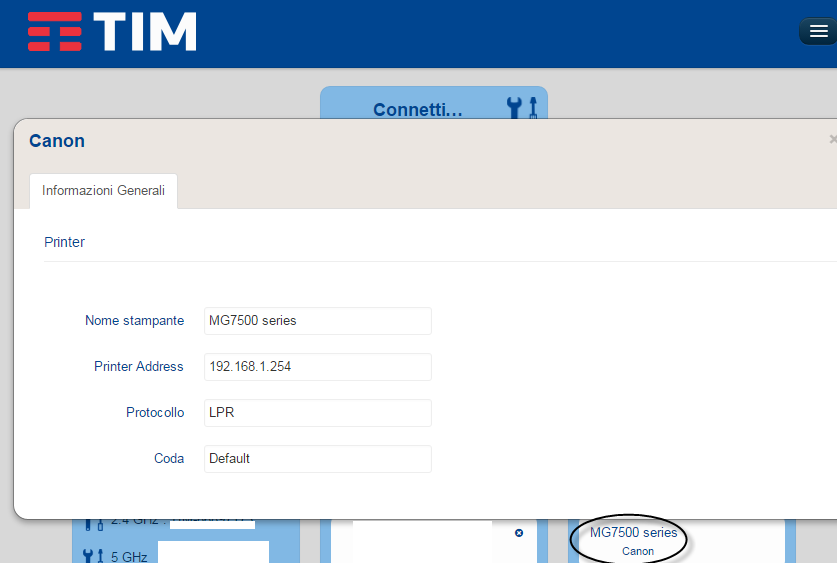Viewport: 837px width, 563px height.
Task: Click the Nome stampante label
Action: (x=135, y=321)
